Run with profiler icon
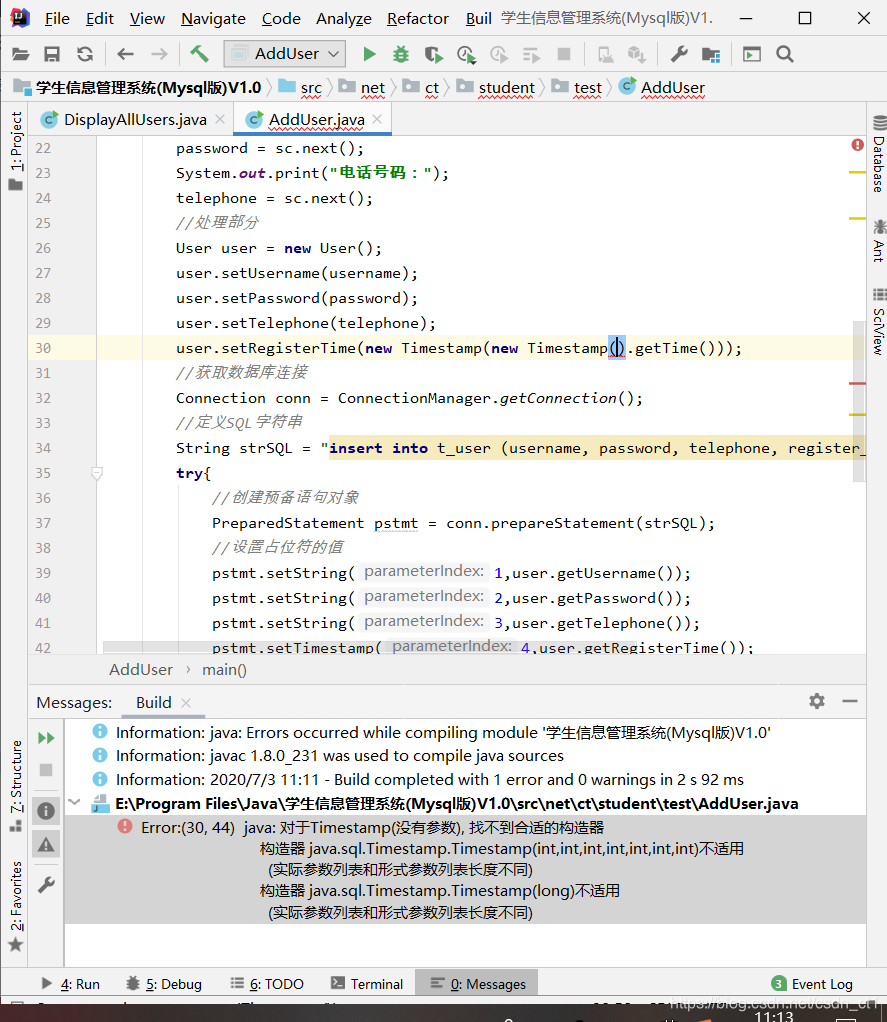The width and height of the screenshot is (887, 1022). coord(466,55)
